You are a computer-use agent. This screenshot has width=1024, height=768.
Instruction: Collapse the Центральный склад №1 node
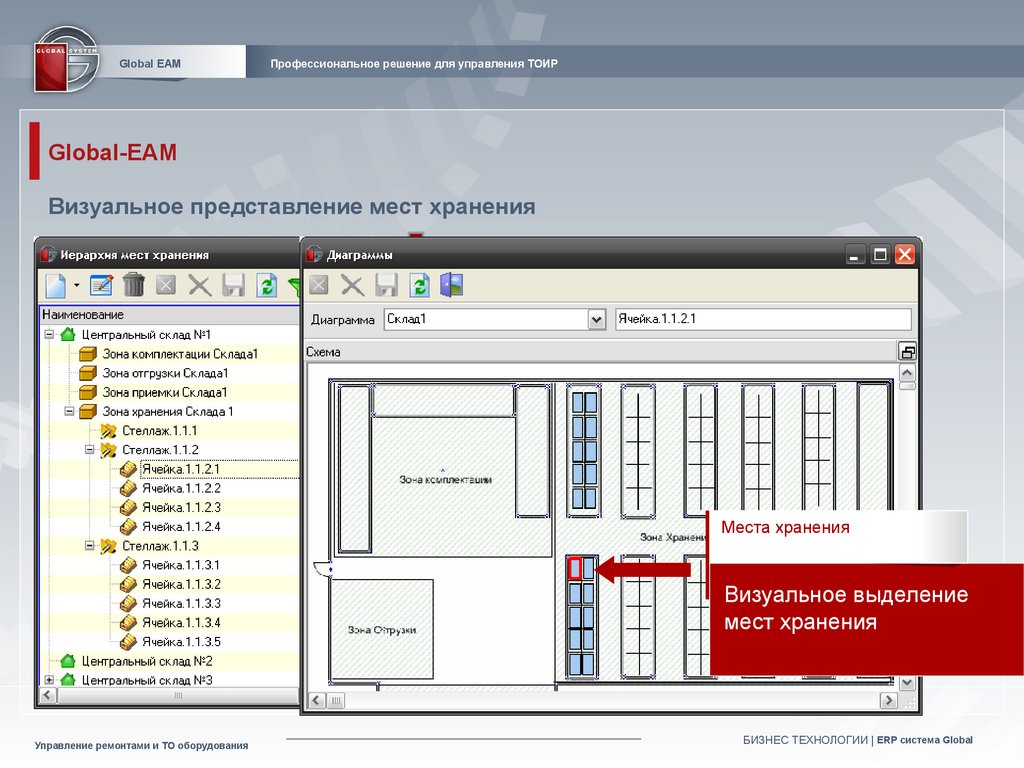[49, 334]
